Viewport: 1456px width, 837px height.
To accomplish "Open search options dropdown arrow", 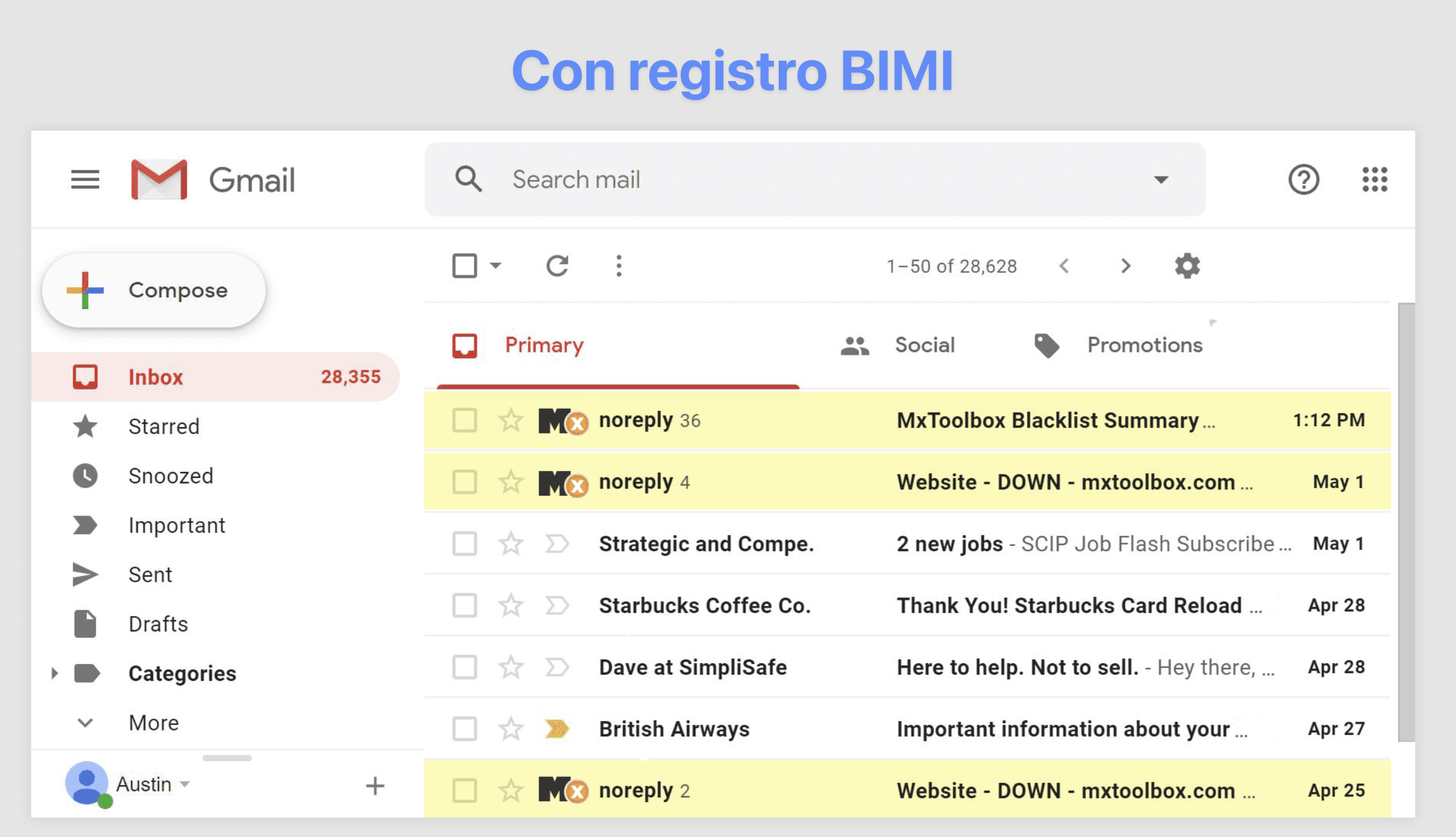I will coord(1161,180).
